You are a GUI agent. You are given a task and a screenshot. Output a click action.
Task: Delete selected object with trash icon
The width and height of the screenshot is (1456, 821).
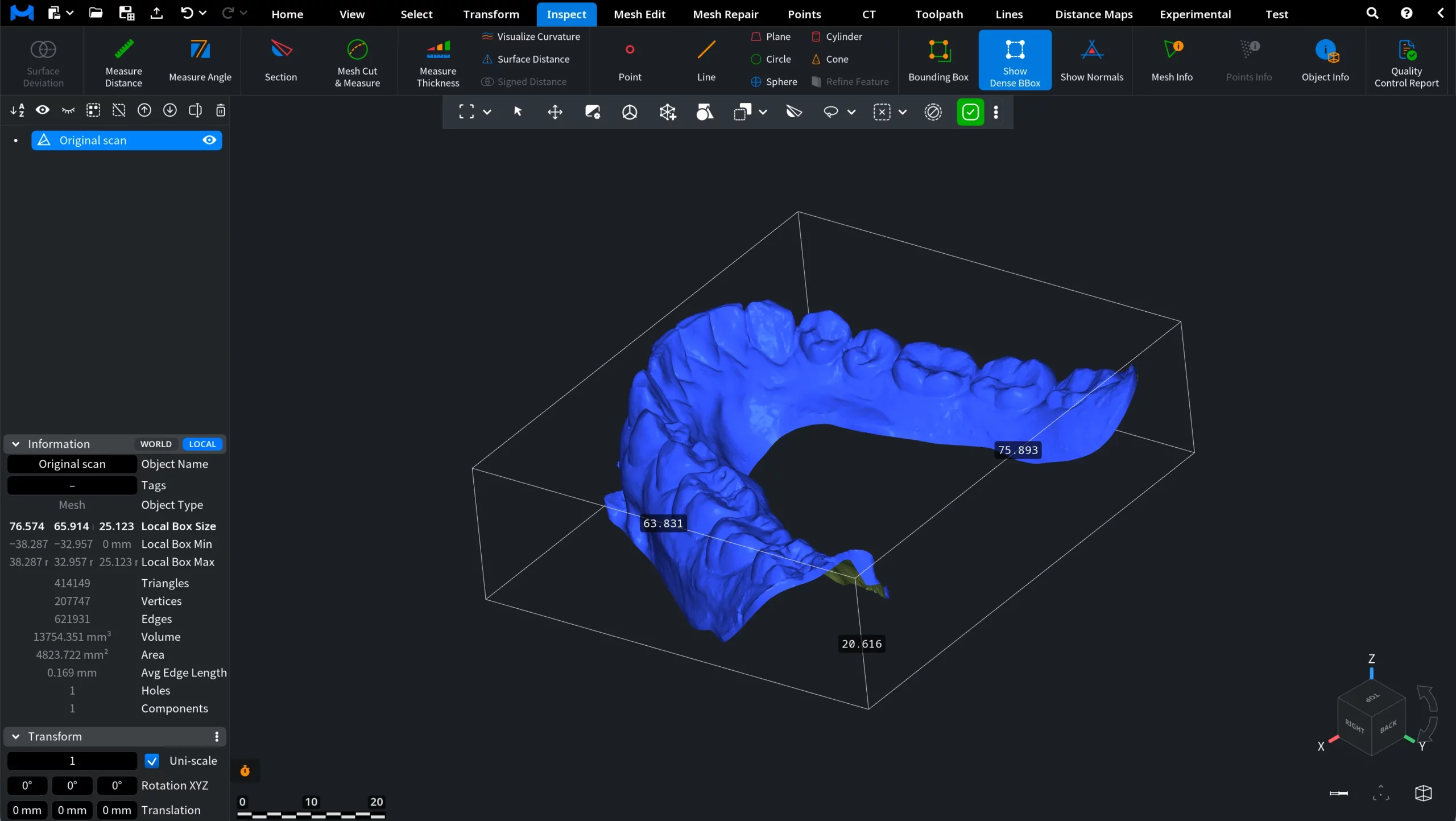tap(221, 110)
